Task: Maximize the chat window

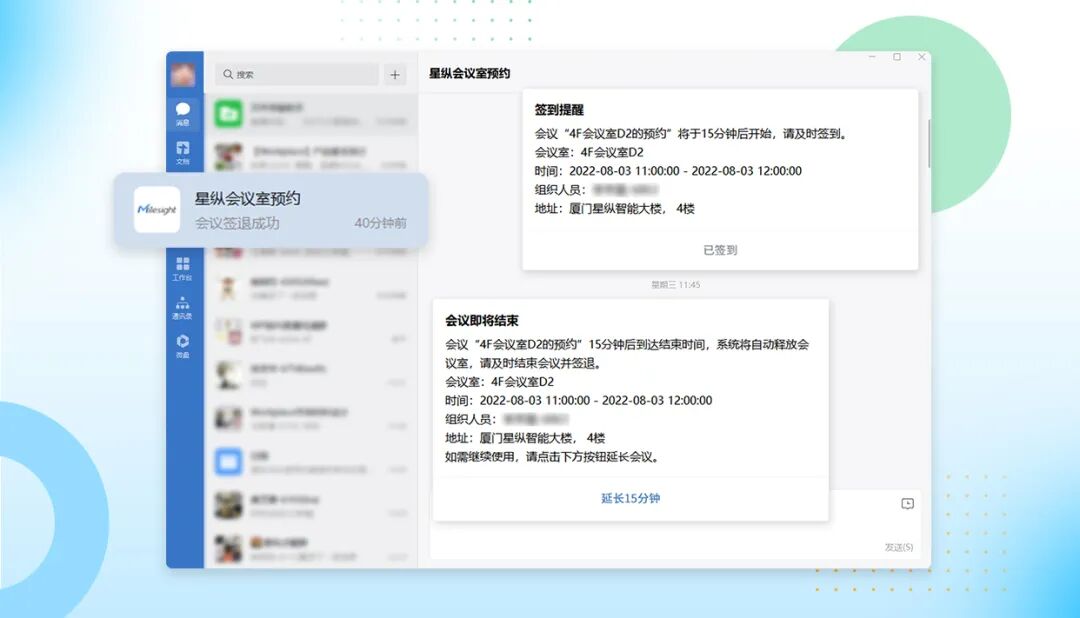Action: (x=897, y=57)
